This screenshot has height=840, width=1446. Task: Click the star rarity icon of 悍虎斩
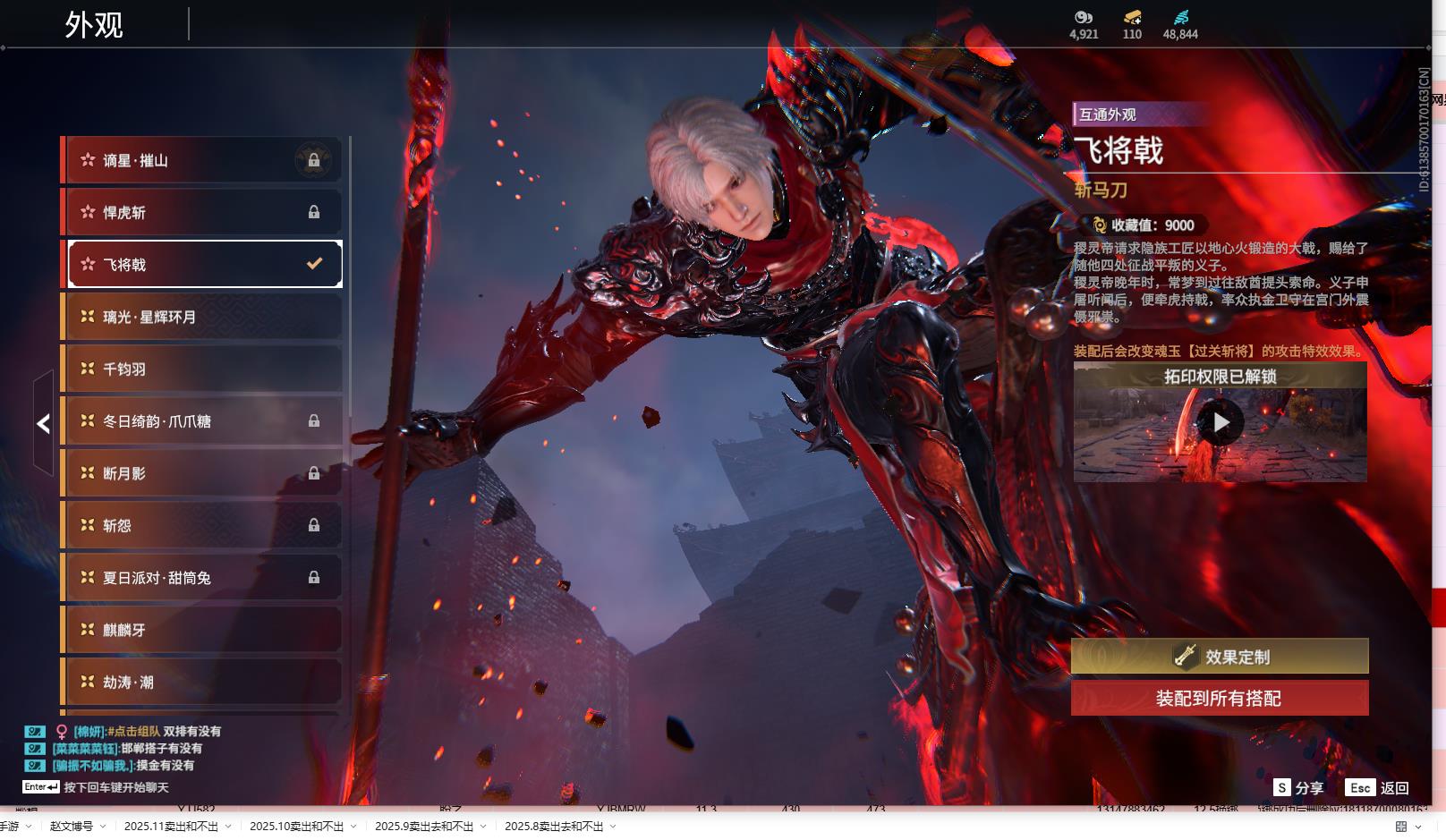[88, 212]
